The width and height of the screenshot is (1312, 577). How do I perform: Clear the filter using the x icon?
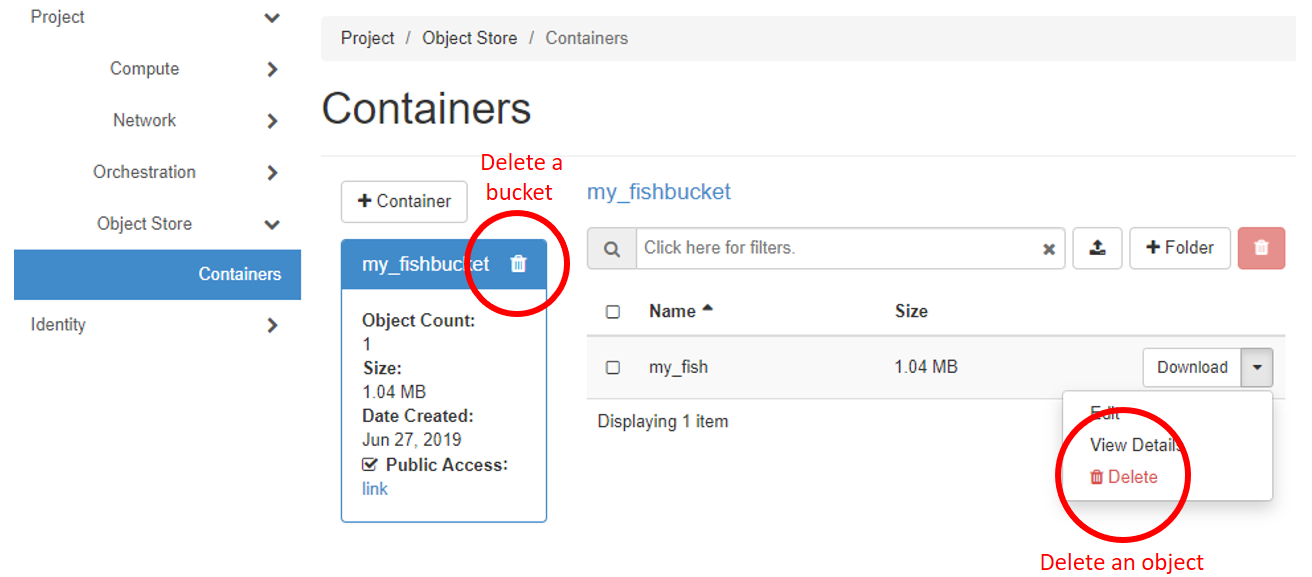[1049, 249]
